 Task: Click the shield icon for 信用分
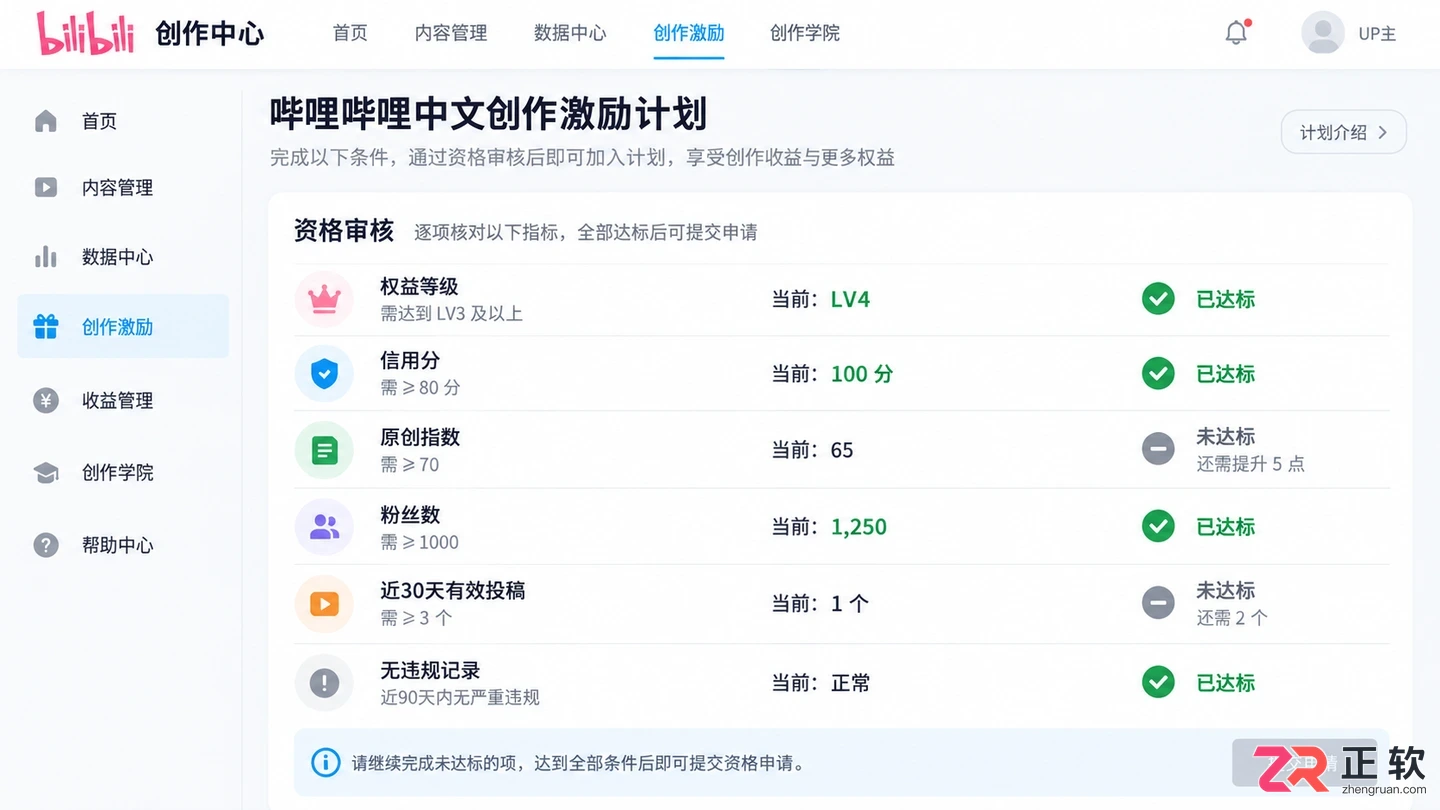[x=324, y=374]
